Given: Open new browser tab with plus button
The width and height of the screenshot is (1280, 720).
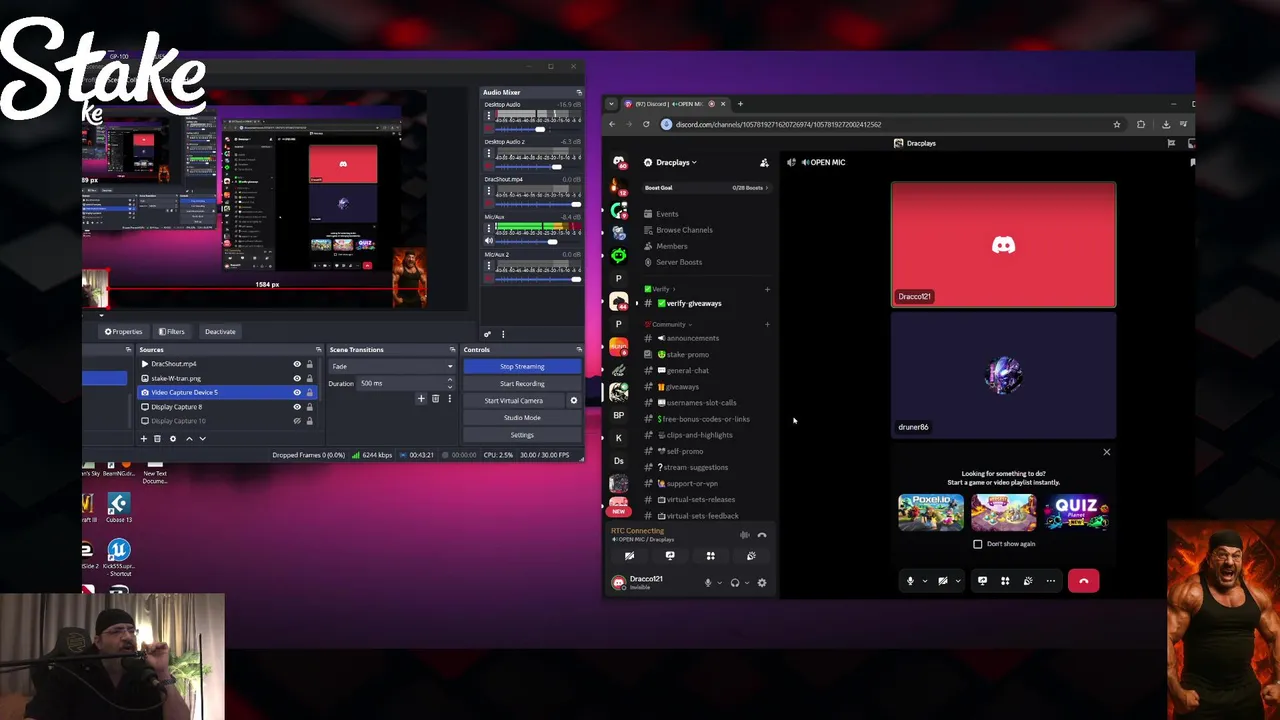Looking at the screenshot, I should pos(741,104).
